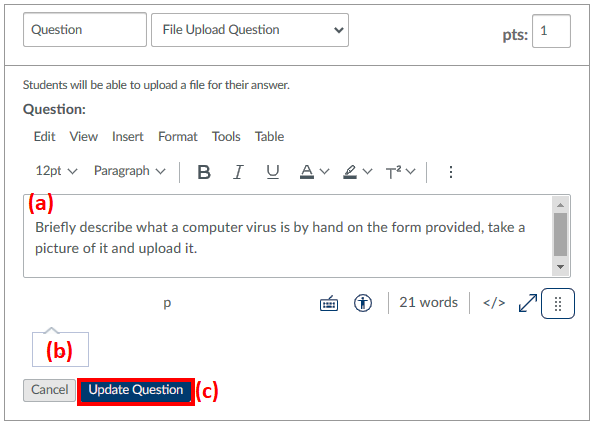Click the pts value input field

551,31
